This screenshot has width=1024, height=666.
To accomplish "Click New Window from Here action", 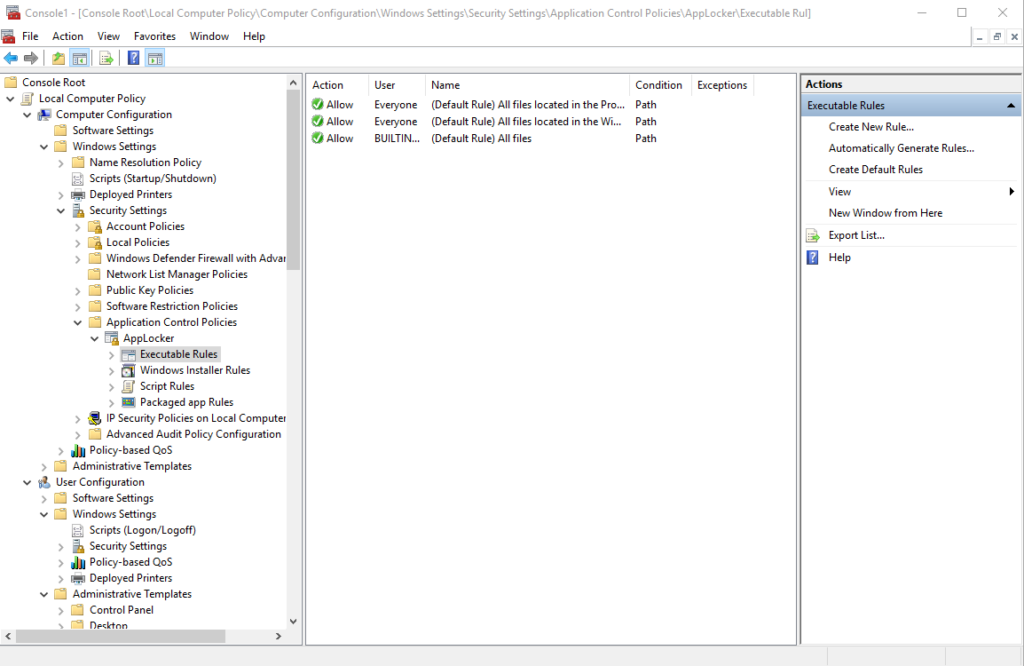I will click(886, 213).
